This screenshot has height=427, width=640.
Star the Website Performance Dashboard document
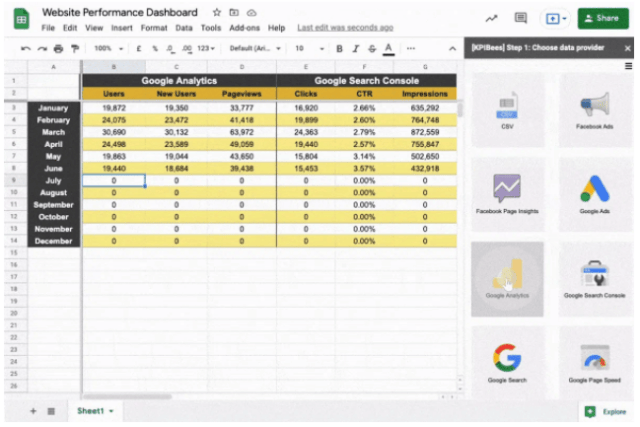pos(216,11)
